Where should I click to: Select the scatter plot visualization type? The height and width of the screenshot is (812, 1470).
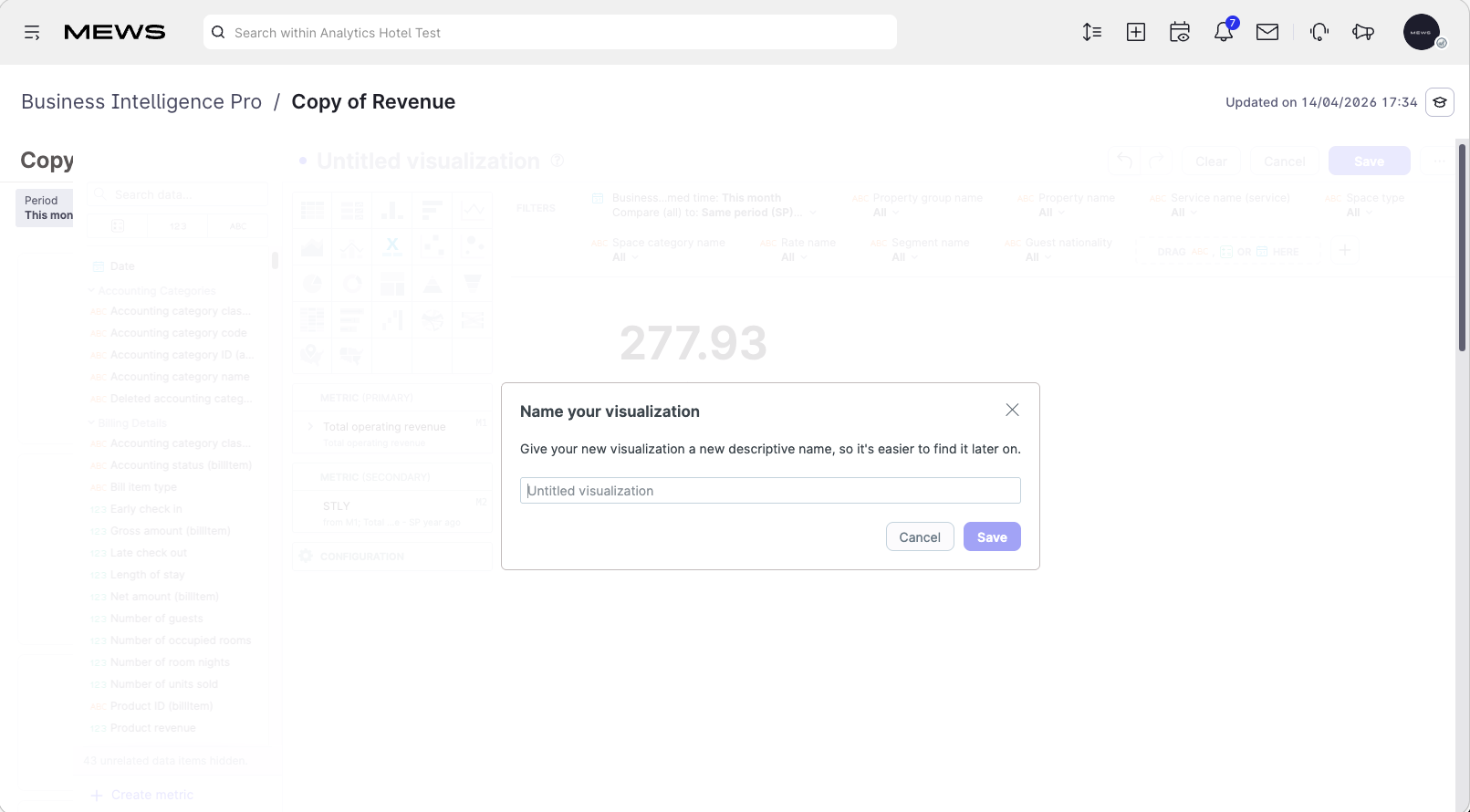click(433, 247)
